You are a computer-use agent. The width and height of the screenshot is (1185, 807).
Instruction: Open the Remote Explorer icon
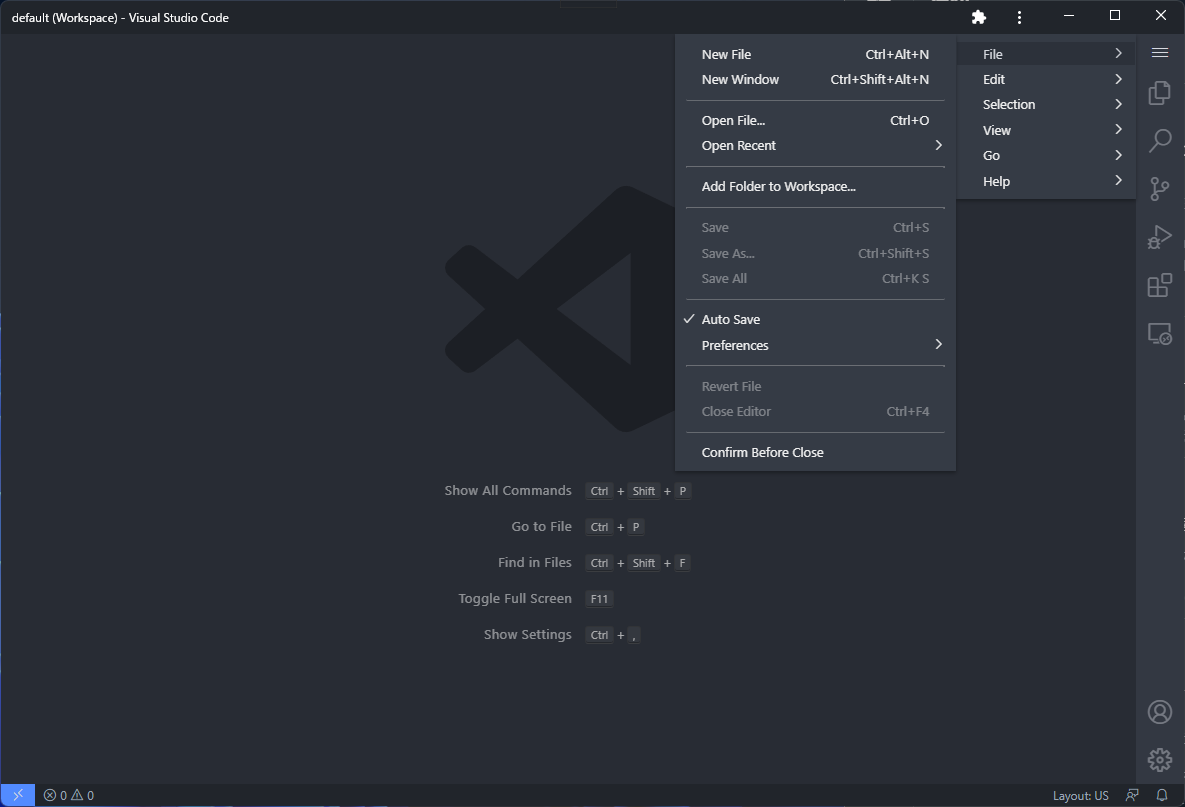point(1159,333)
